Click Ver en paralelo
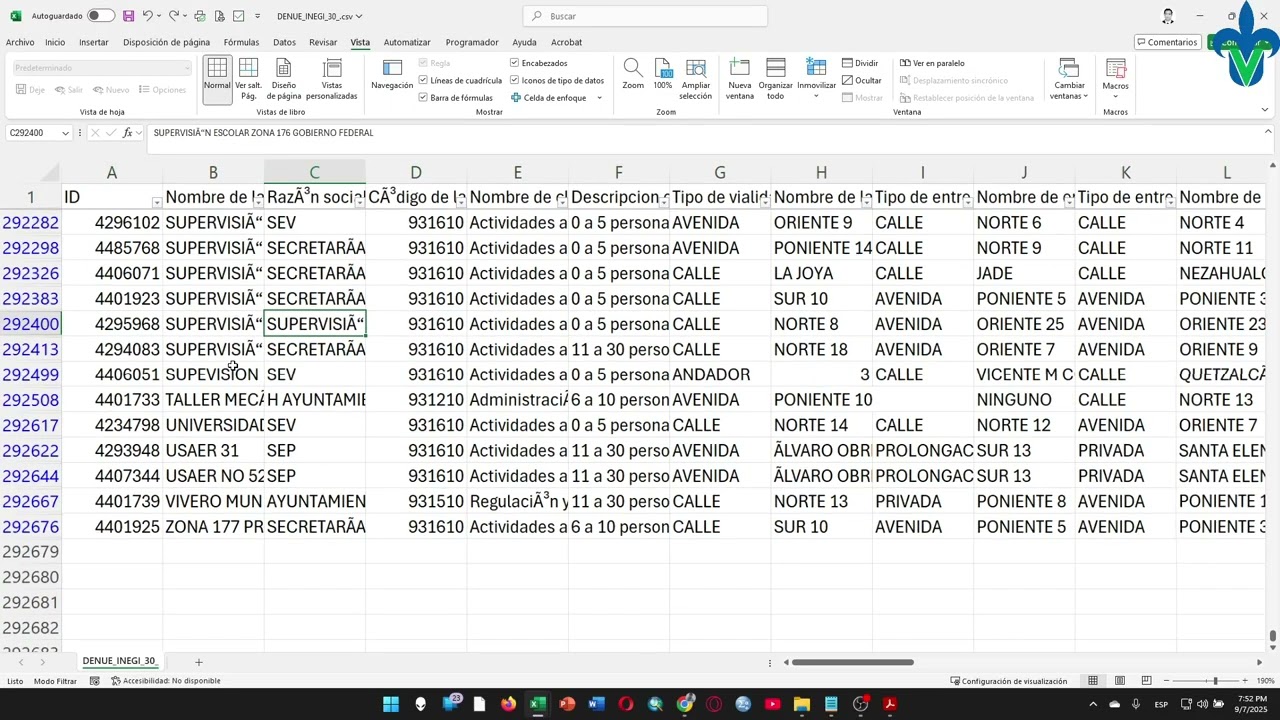This screenshot has width=1280, height=720. 932,63
